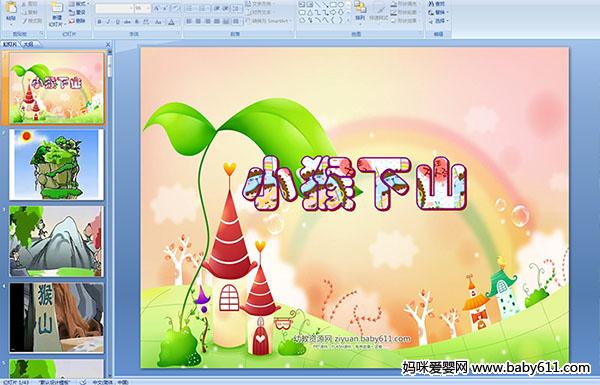Toggle Underline formatting in the font group

pyautogui.click(x=117, y=22)
